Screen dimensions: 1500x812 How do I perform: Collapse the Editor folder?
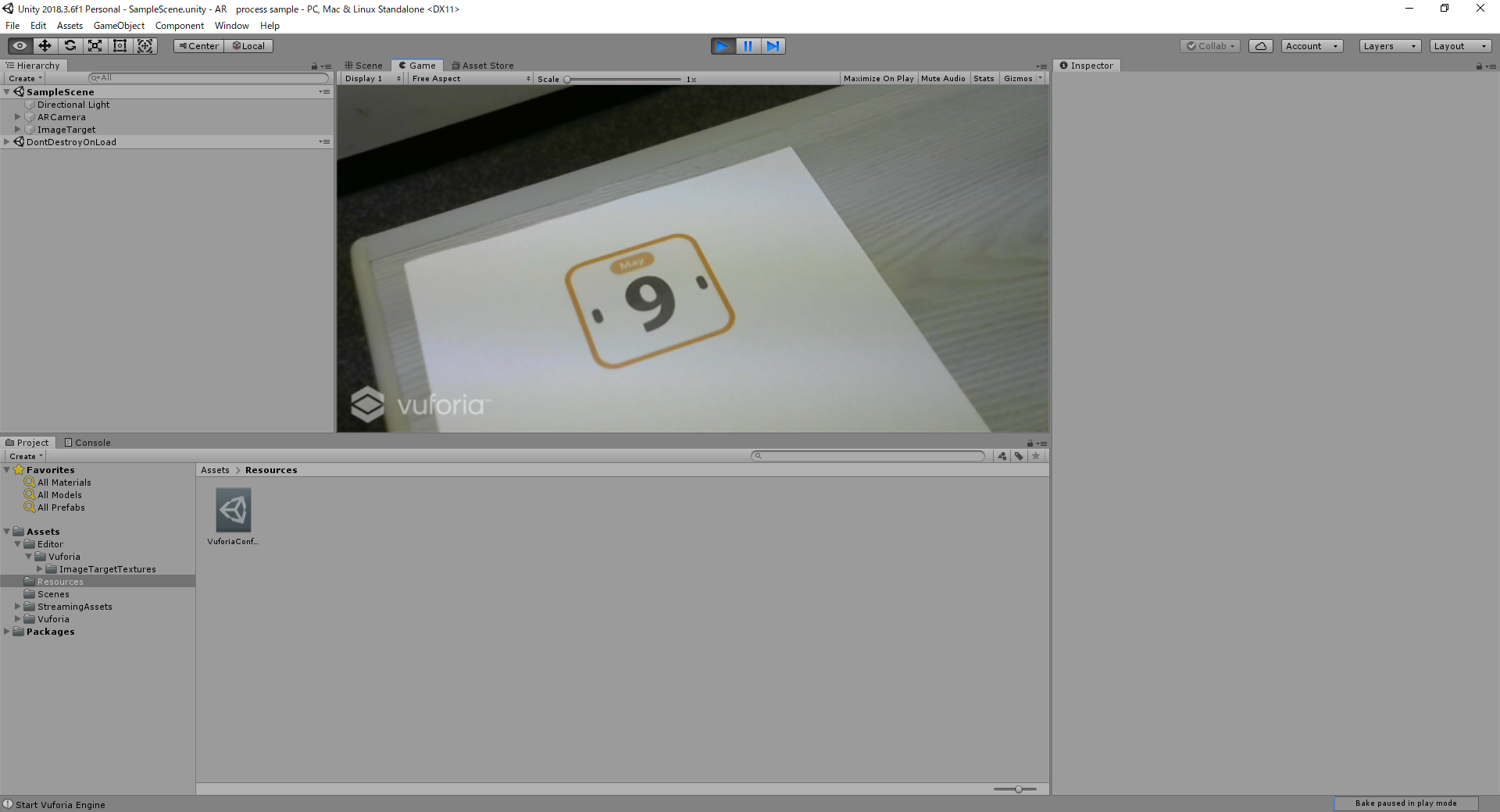pyautogui.click(x=17, y=544)
